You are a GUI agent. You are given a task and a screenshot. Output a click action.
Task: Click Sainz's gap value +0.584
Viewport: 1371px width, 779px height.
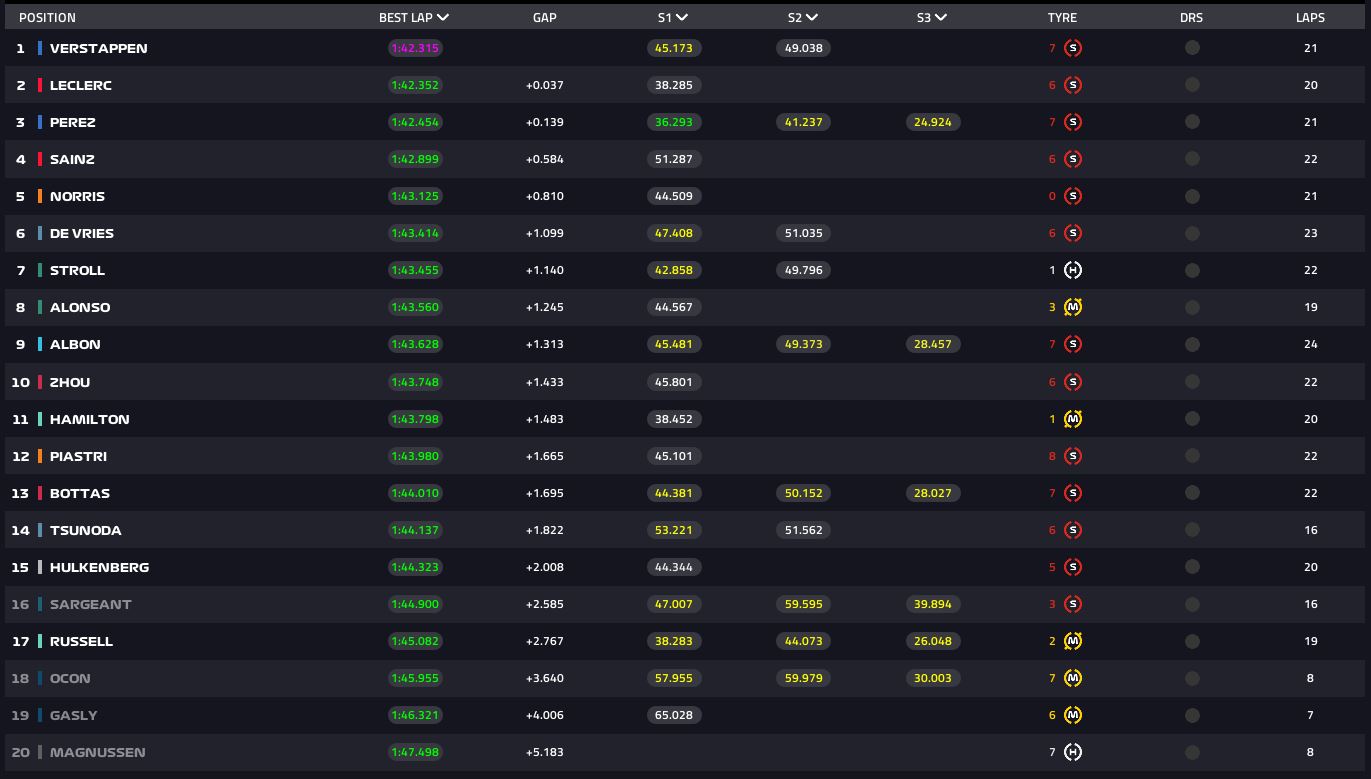[x=545, y=159]
